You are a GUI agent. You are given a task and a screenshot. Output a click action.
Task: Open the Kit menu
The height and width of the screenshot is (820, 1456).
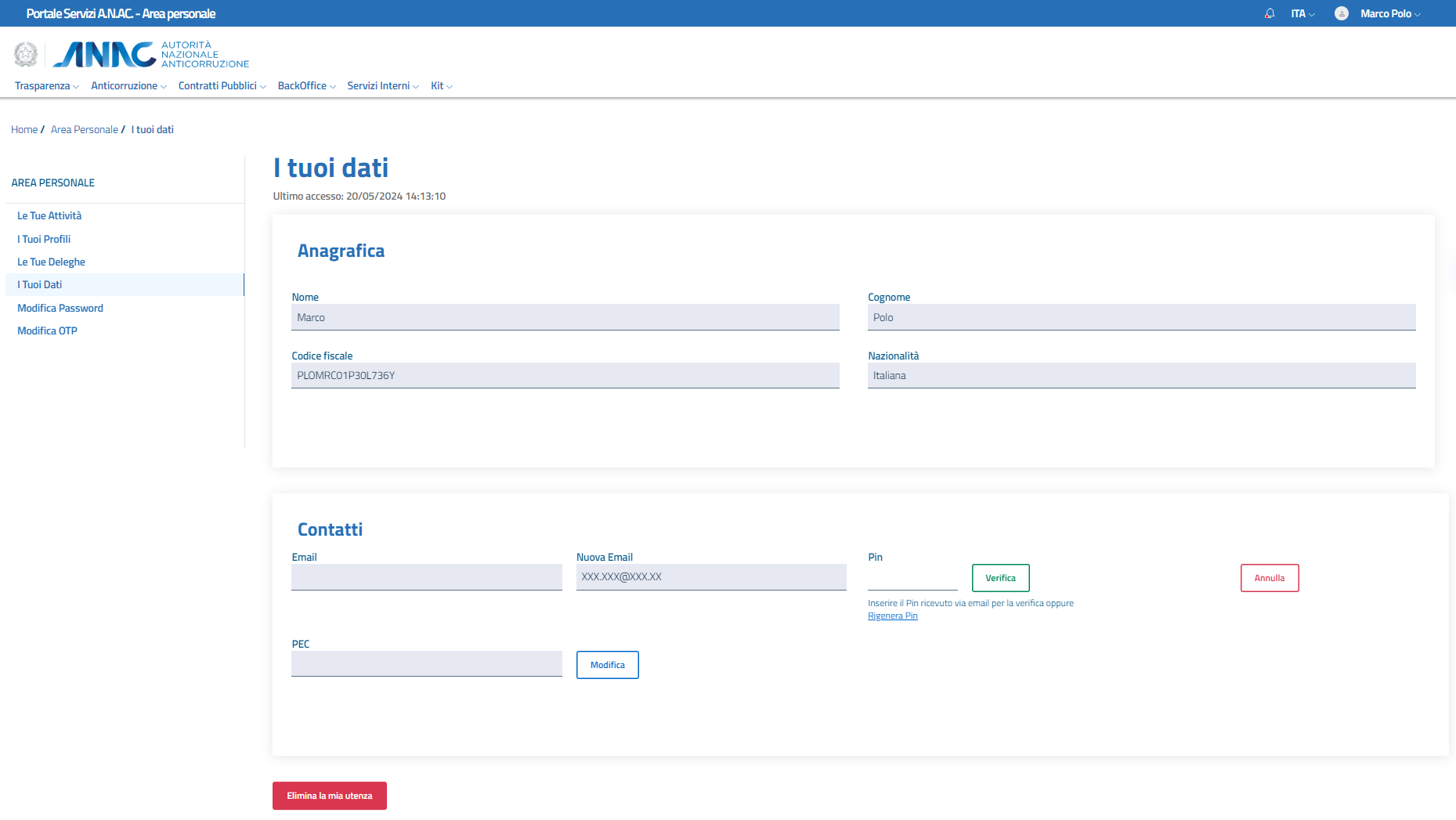click(441, 86)
